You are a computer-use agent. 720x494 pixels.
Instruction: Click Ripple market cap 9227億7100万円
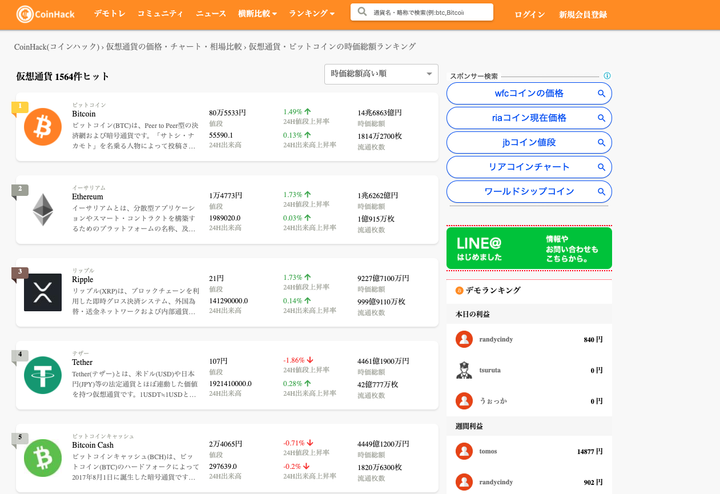[383, 279]
